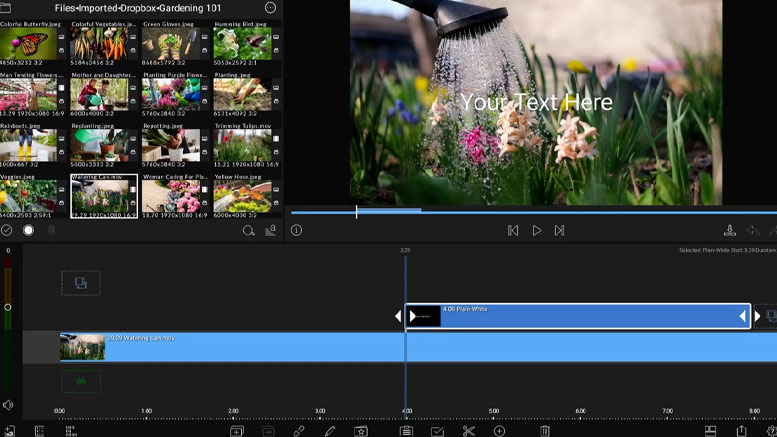Click the undo arrow
The image size is (777, 437).
(x=753, y=230)
